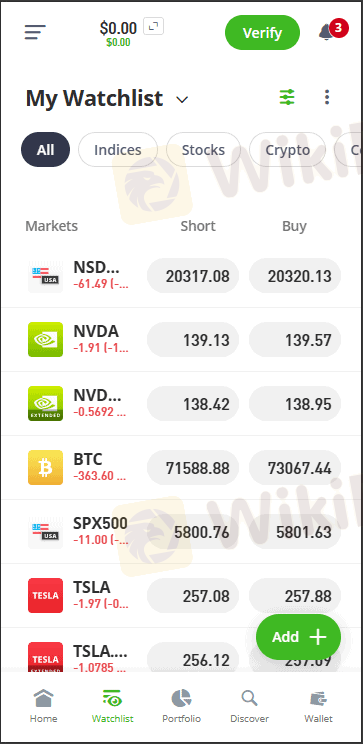
Task: Open three-dot more options menu
Action: click(x=326, y=97)
